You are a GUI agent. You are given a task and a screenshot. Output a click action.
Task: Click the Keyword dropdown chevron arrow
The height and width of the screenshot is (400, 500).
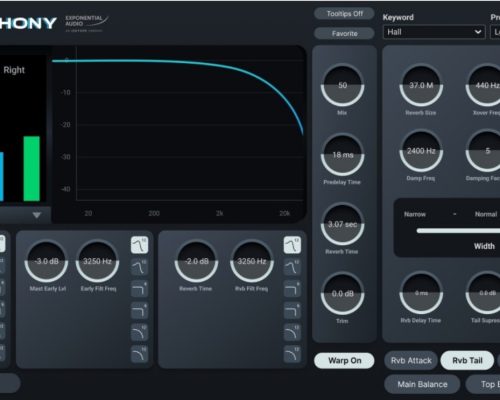click(x=478, y=32)
